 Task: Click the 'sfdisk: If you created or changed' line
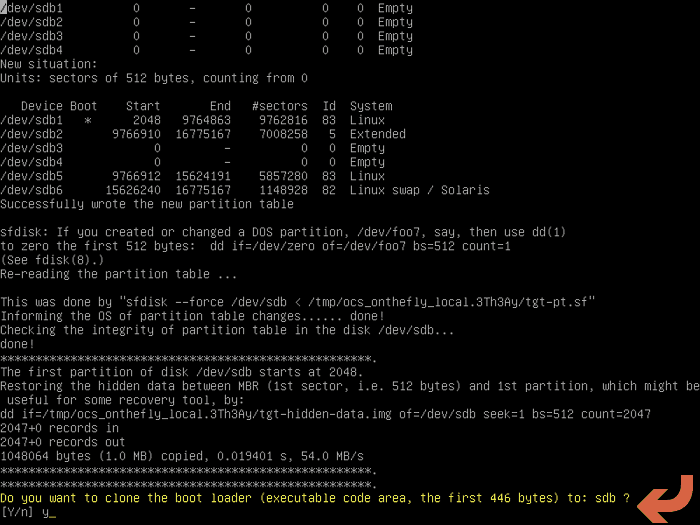click(283, 232)
